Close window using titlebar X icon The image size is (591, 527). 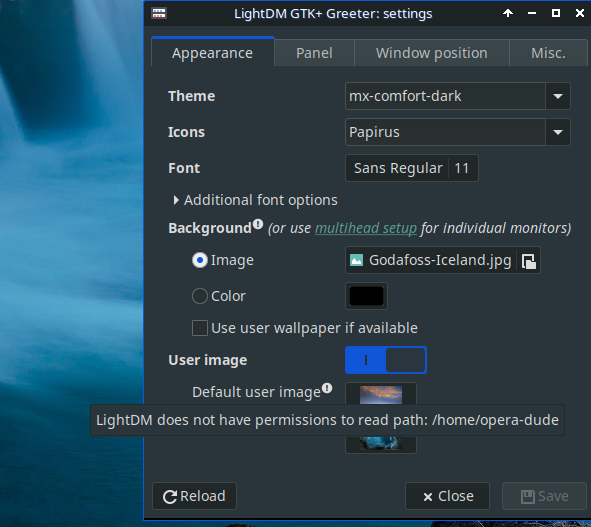click(580, 14)
